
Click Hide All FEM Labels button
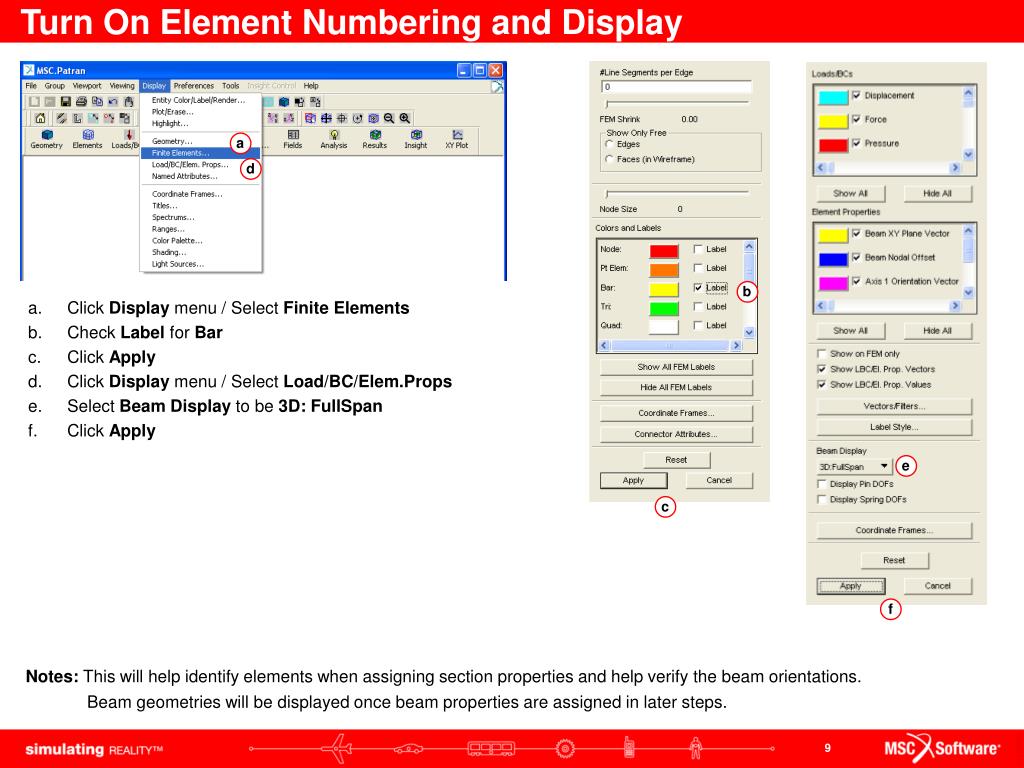tap(676, 387)
